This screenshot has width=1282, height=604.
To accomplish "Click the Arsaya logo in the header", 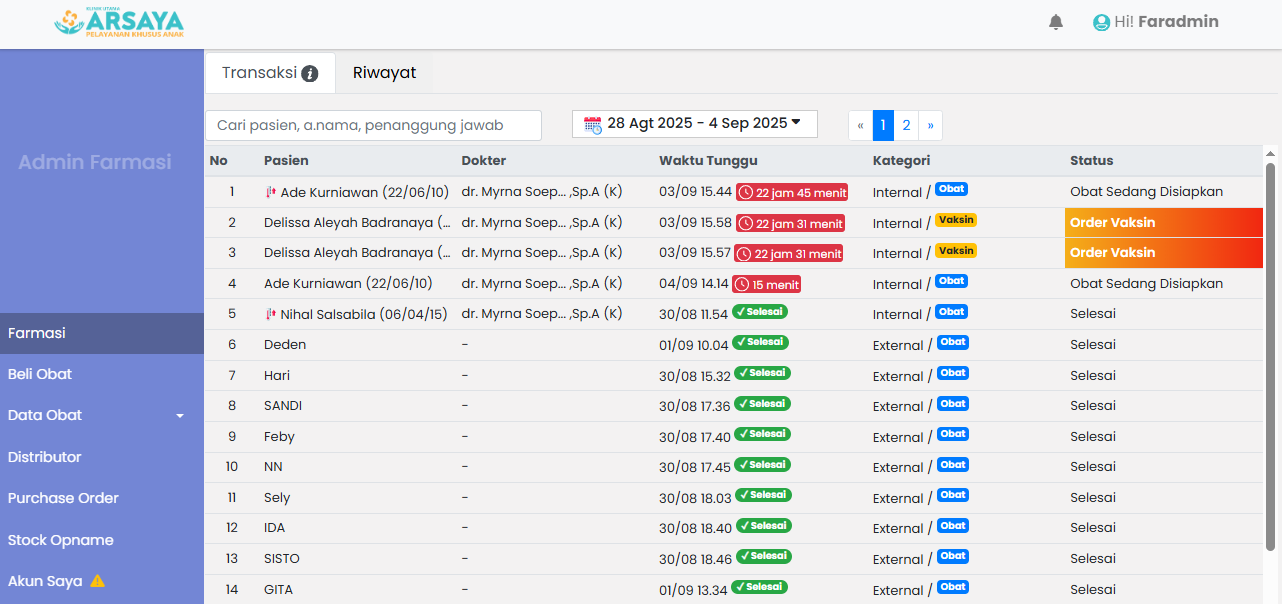I will (x=119, y=23).
